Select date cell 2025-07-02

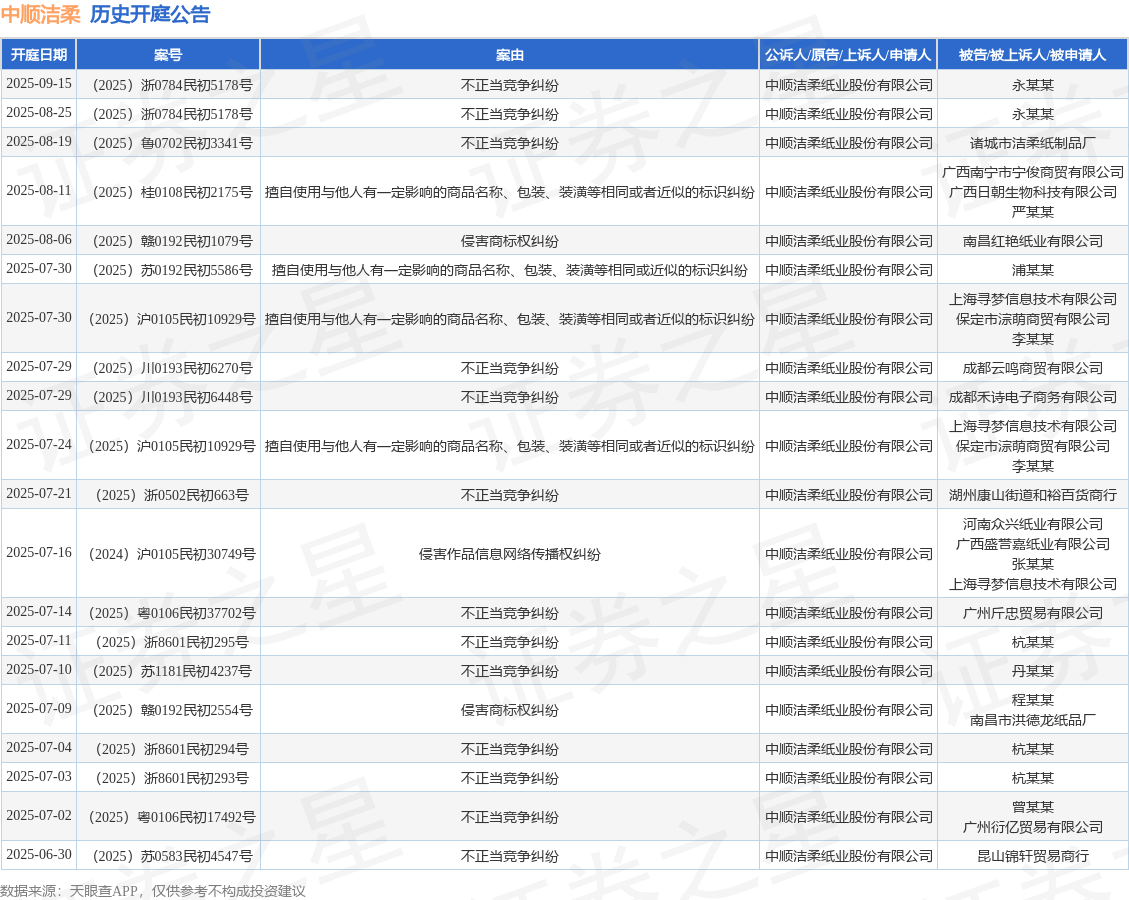[x=39, y=816]
